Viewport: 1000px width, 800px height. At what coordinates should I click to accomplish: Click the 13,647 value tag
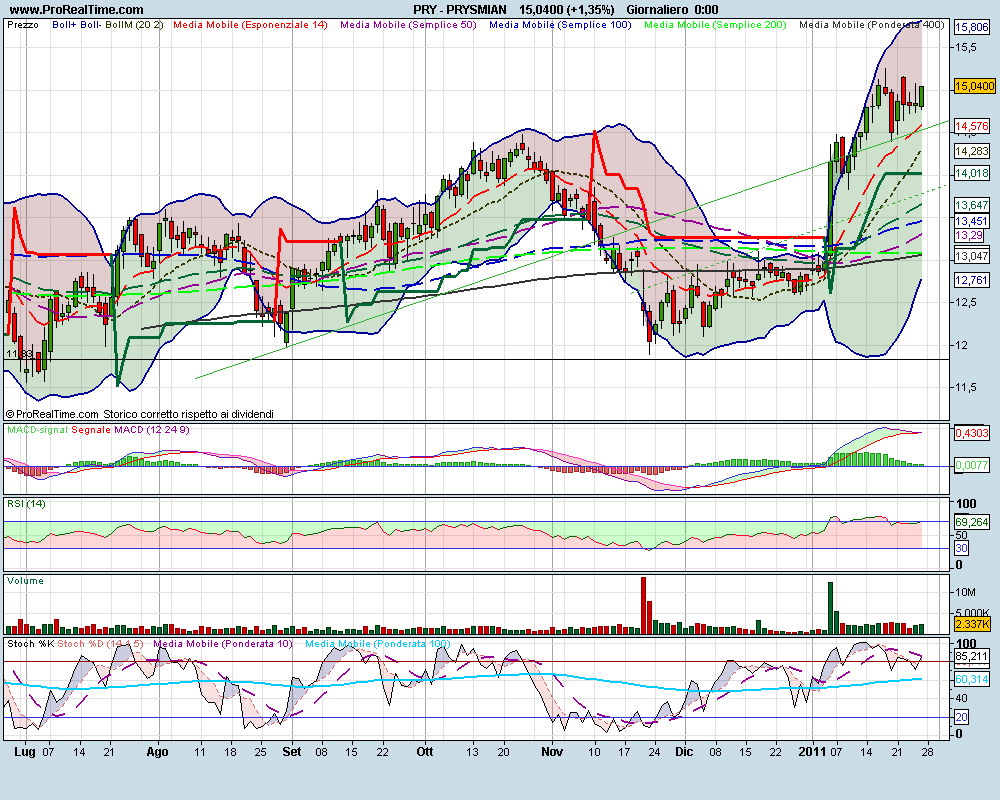click(x=972, y=205)
